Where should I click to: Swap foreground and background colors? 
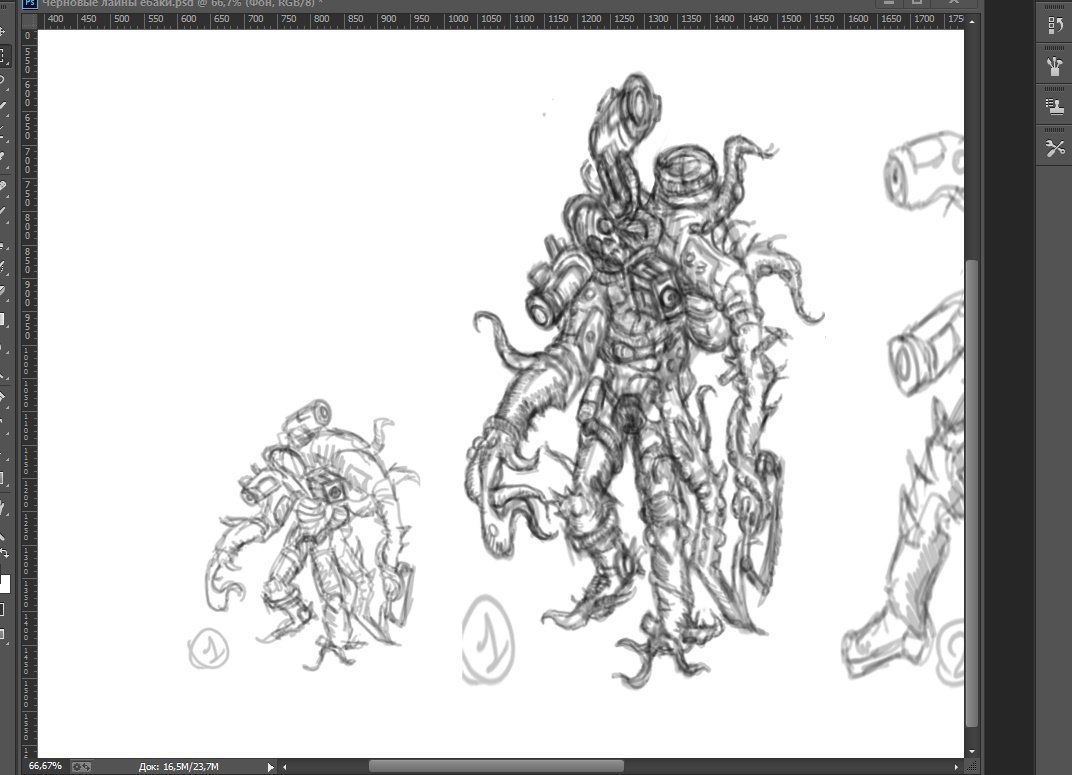[x=4, y=552]
